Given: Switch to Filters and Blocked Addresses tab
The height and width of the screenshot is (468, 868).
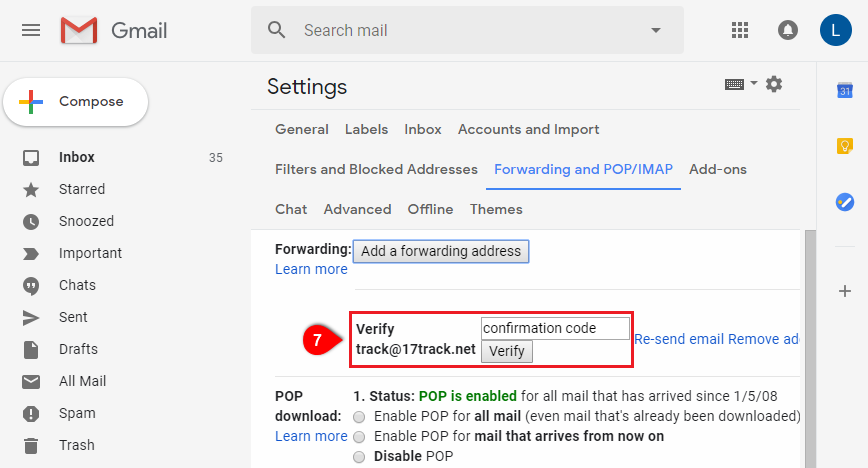Looking at the screenshot, I should [x=376, y=169].
